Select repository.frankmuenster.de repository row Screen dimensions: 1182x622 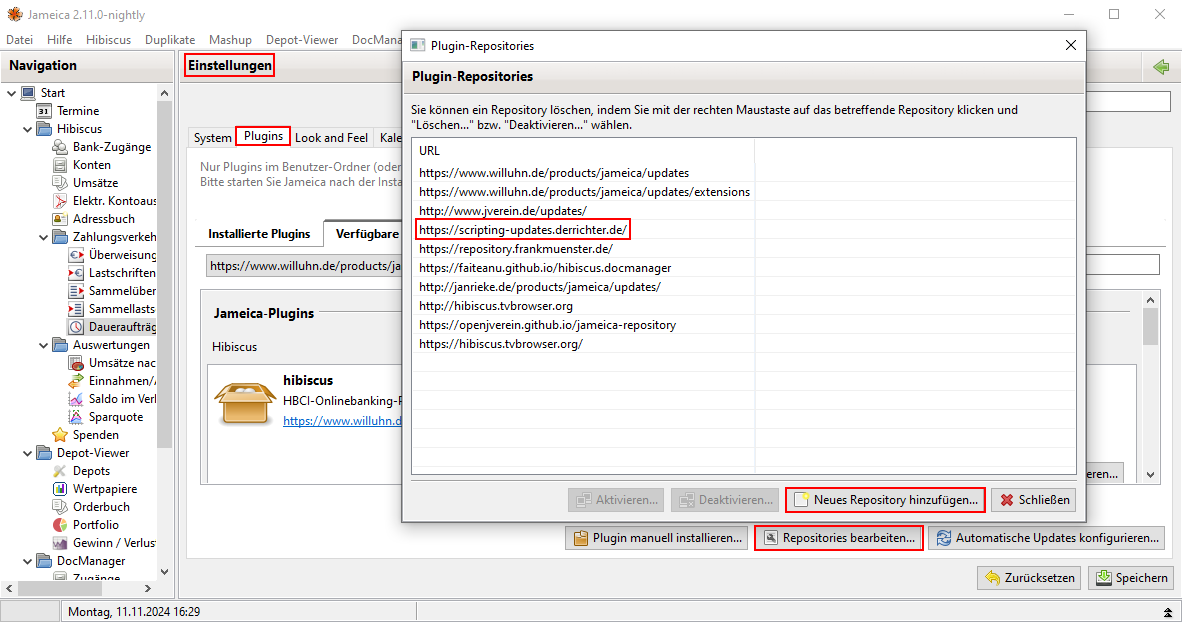pyautogui.click(x=743, y=249)
